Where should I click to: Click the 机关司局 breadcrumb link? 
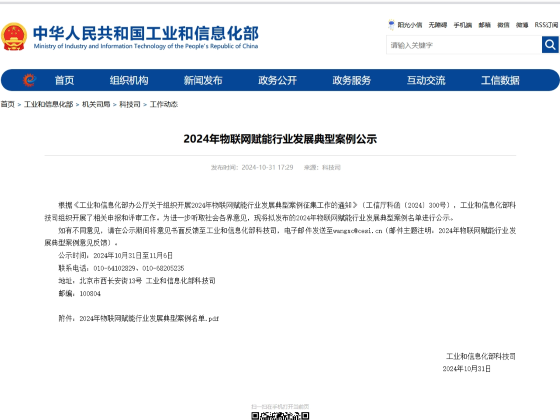96,104
